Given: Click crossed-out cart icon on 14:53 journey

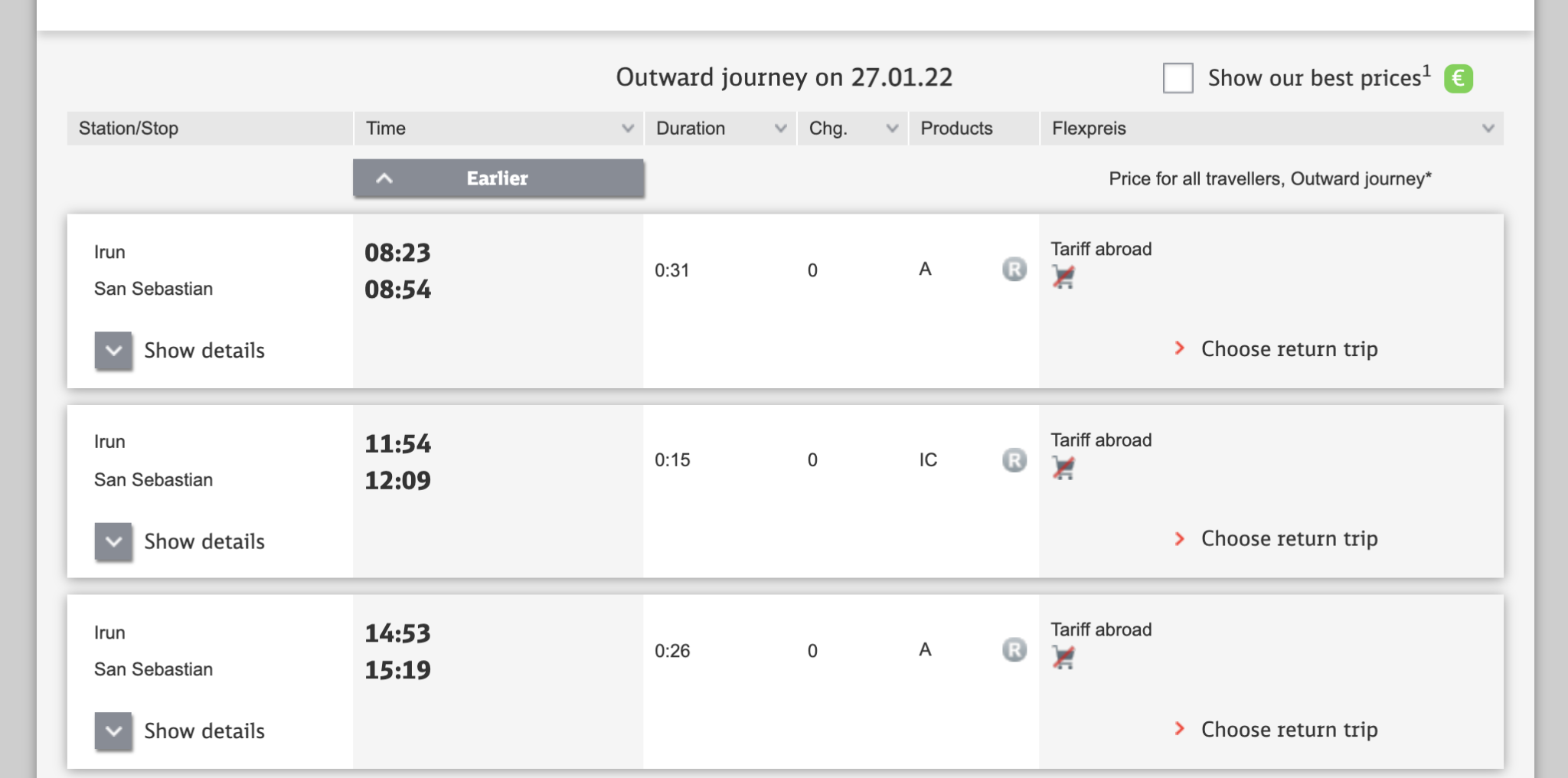Looking at the screenshot, I should coord(1063,657).
